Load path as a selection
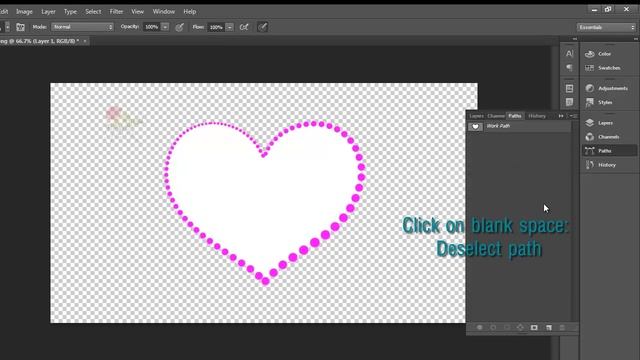 pyautogui.click(x=507, y=327)
